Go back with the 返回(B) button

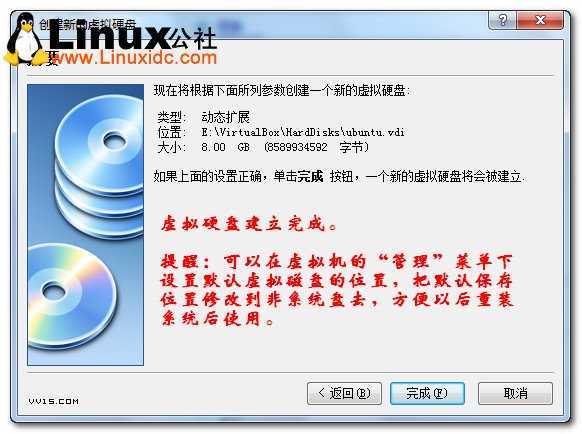point(344,393)
